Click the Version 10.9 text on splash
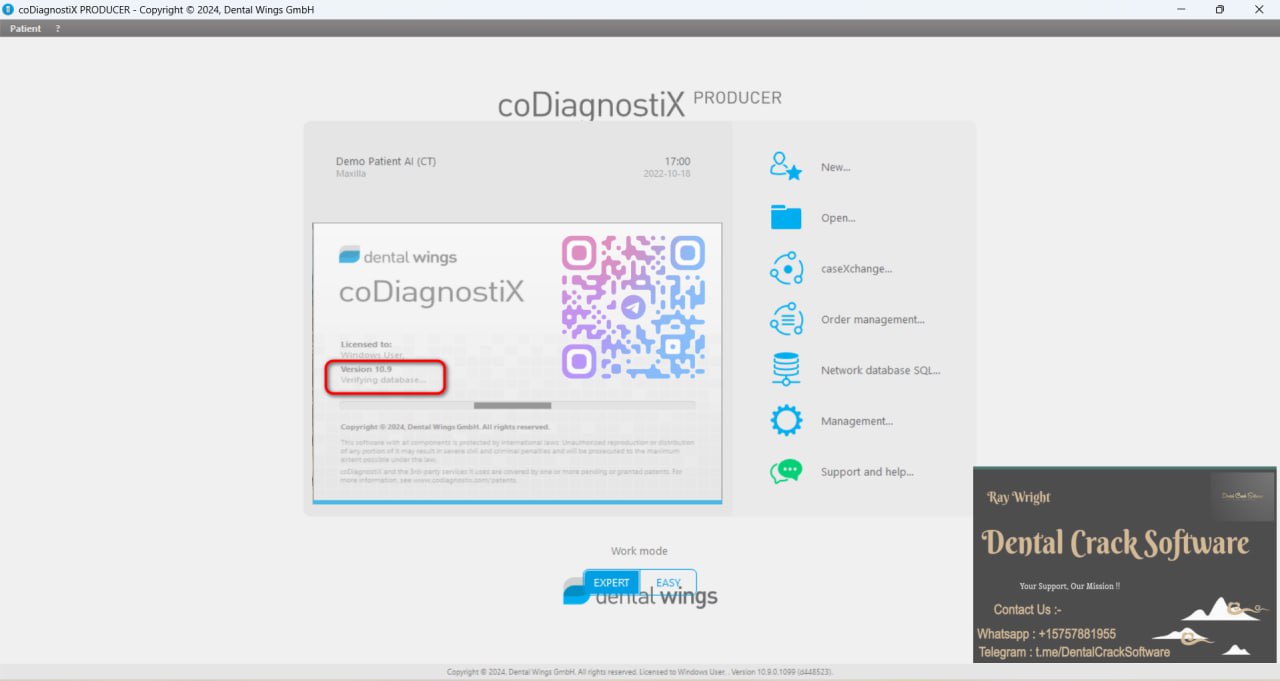 click(366, 369)
